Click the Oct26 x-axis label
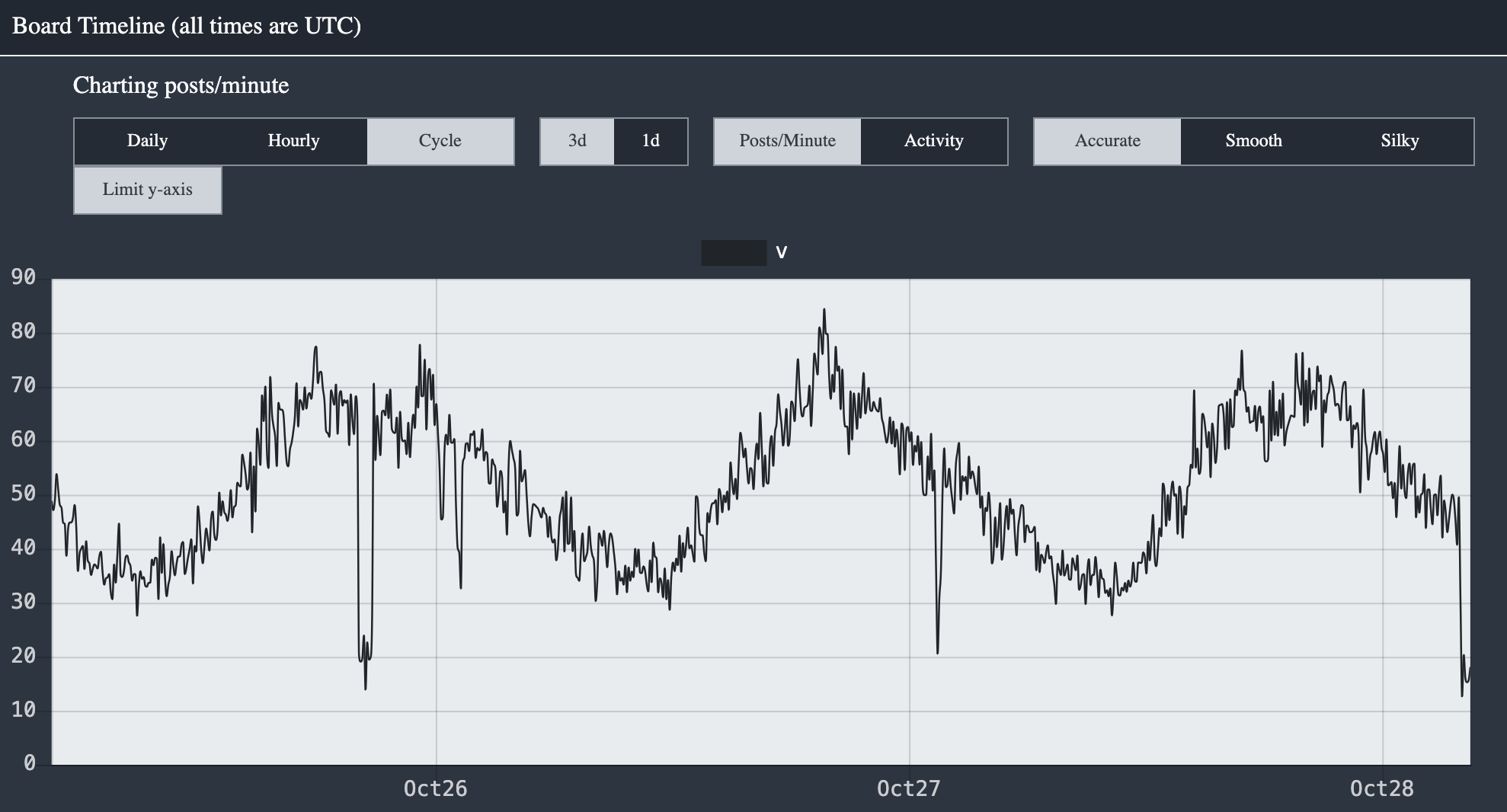The width and height of the screenshot is (1507, 812). (436, 788)
